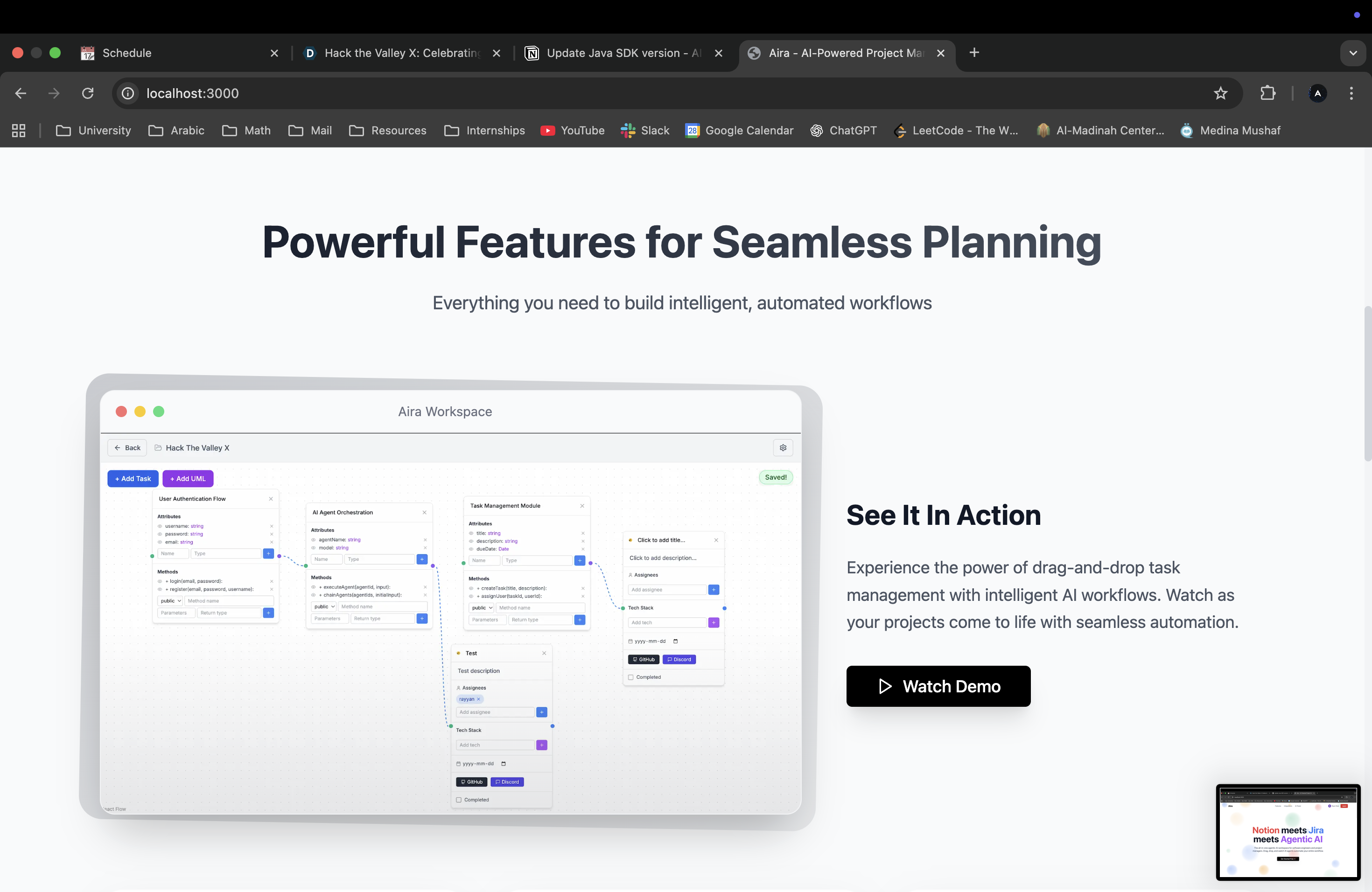Reload the page with refresh icon

[x=88, y=93]
